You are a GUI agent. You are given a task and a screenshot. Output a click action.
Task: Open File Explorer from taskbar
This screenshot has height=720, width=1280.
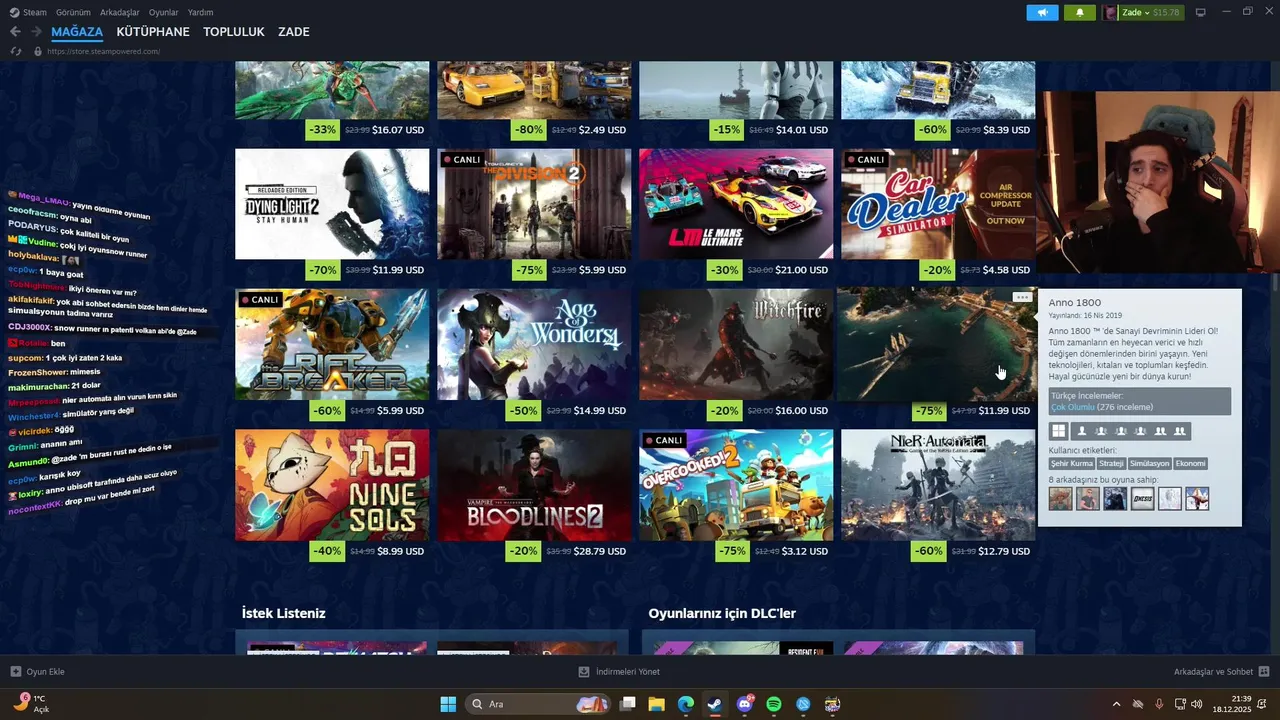pos(656,704)
